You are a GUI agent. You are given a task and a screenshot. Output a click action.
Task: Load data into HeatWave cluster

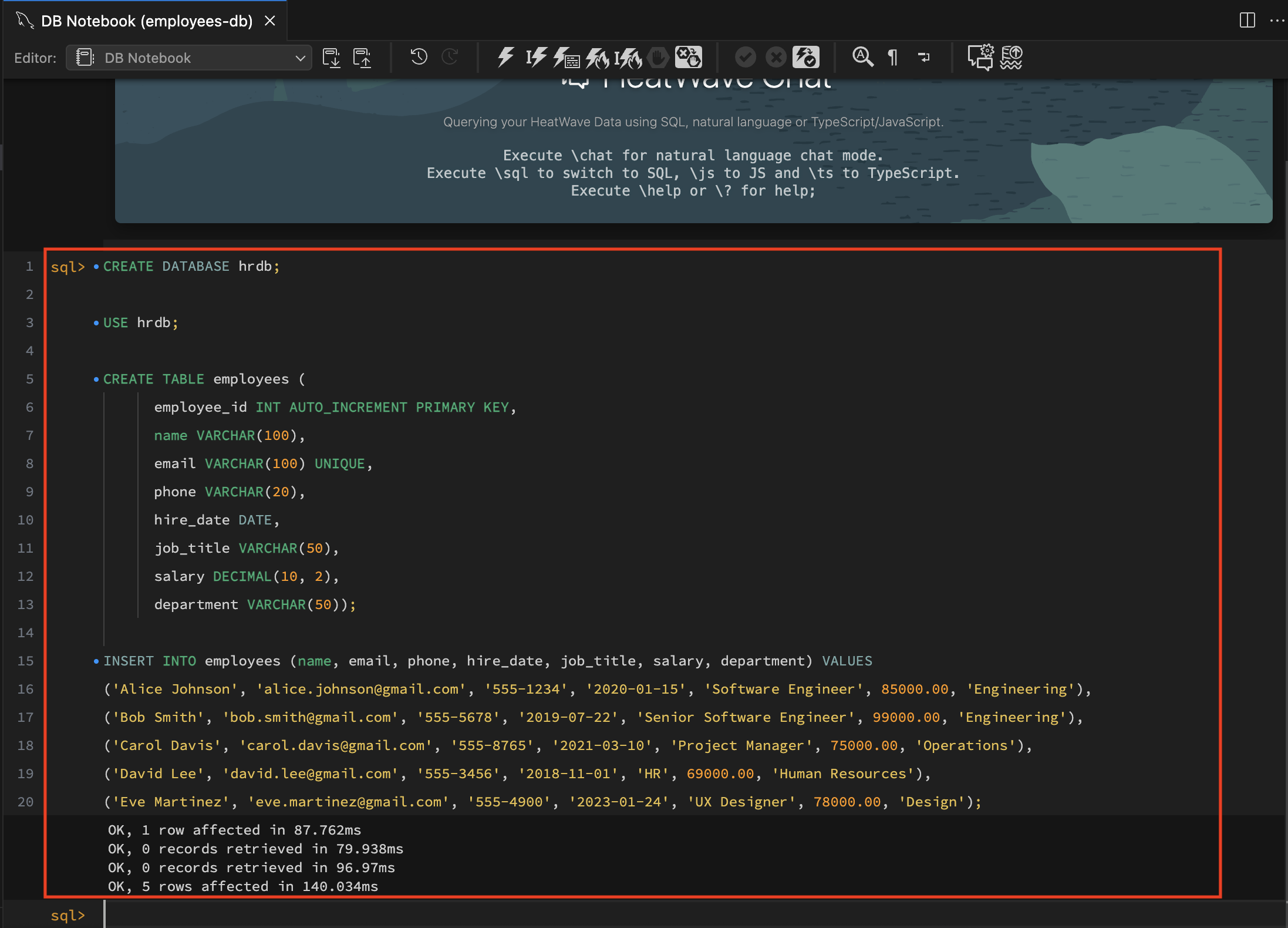[x=1011, y=58]
